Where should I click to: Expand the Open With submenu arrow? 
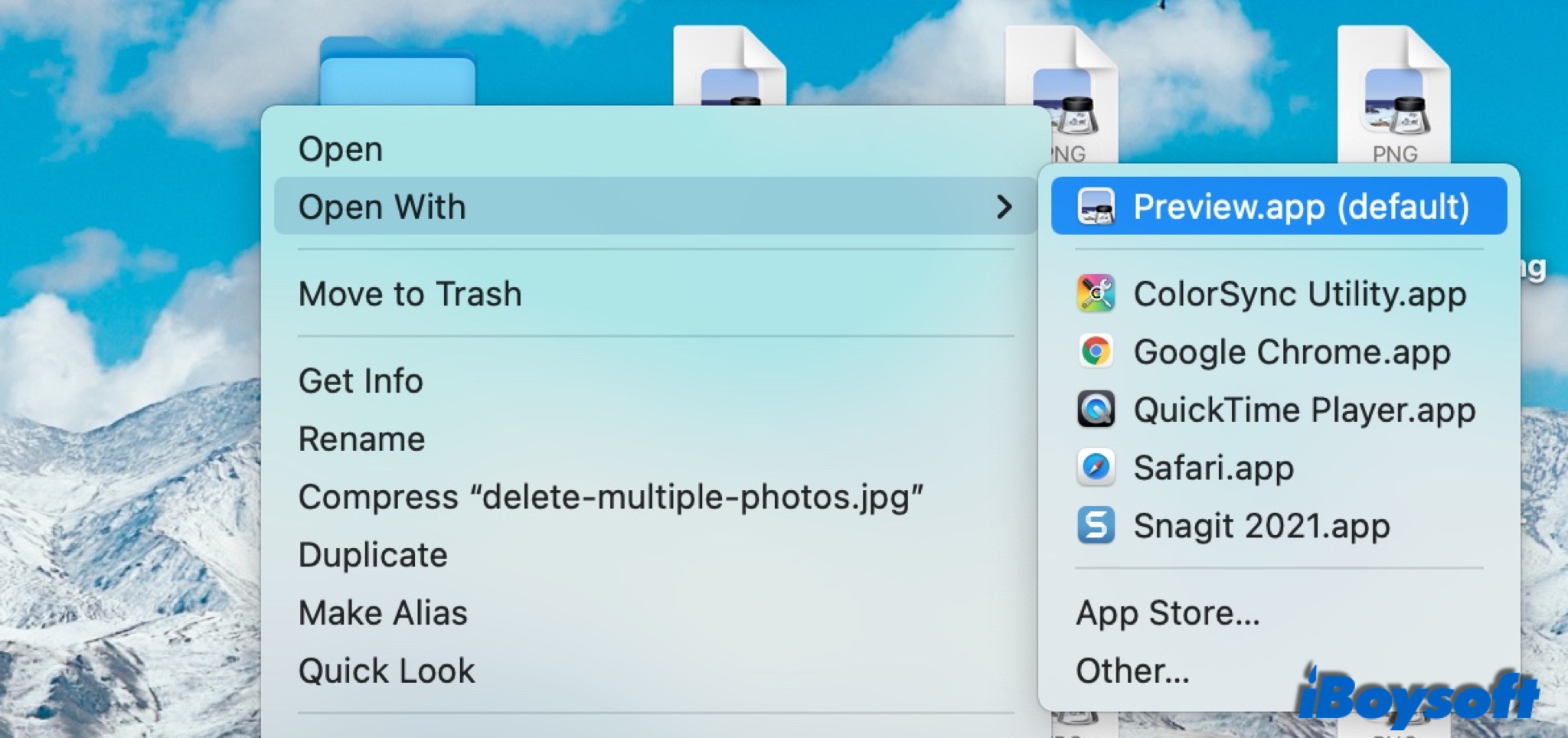pos(1004,207)
